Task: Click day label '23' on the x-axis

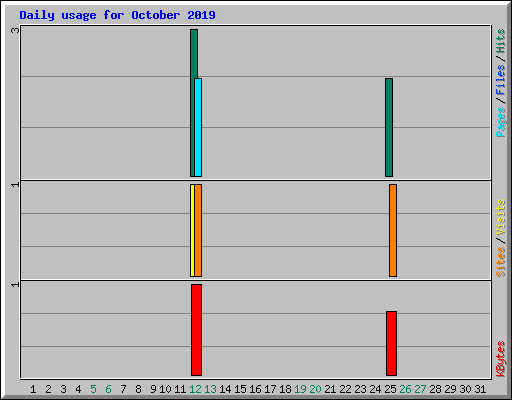Action: tap(360, 389)
